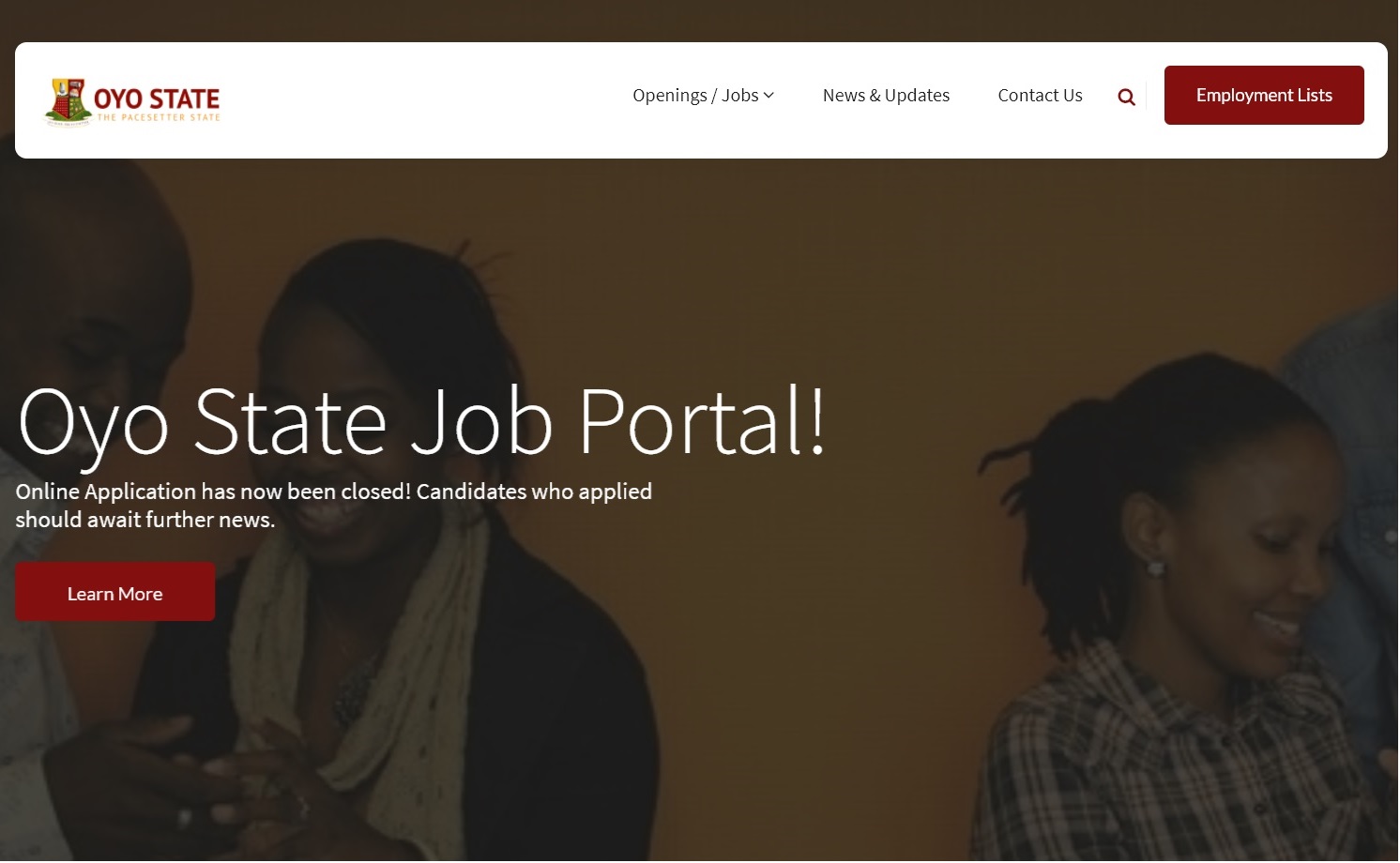Viewport: 1400px width, 863px height.
Task: Click the dark strip above the navbar
Action: [700, 21]
